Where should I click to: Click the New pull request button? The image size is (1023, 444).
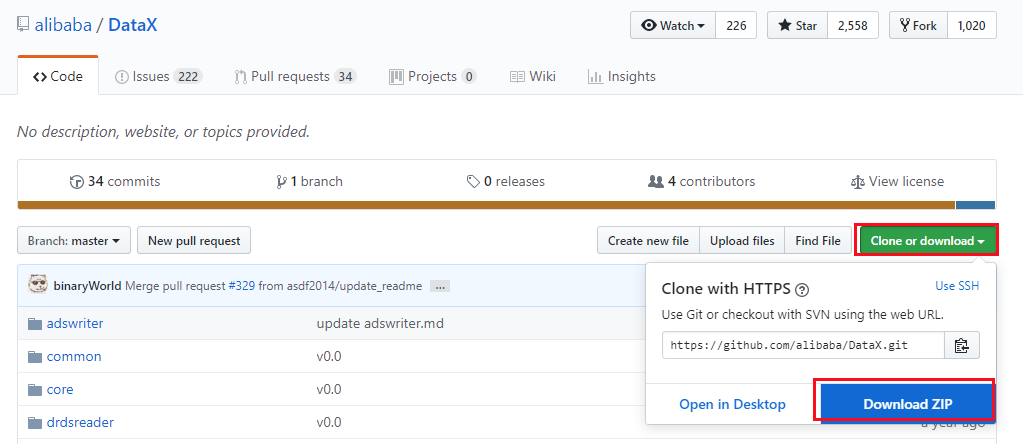tap(194, 241)
